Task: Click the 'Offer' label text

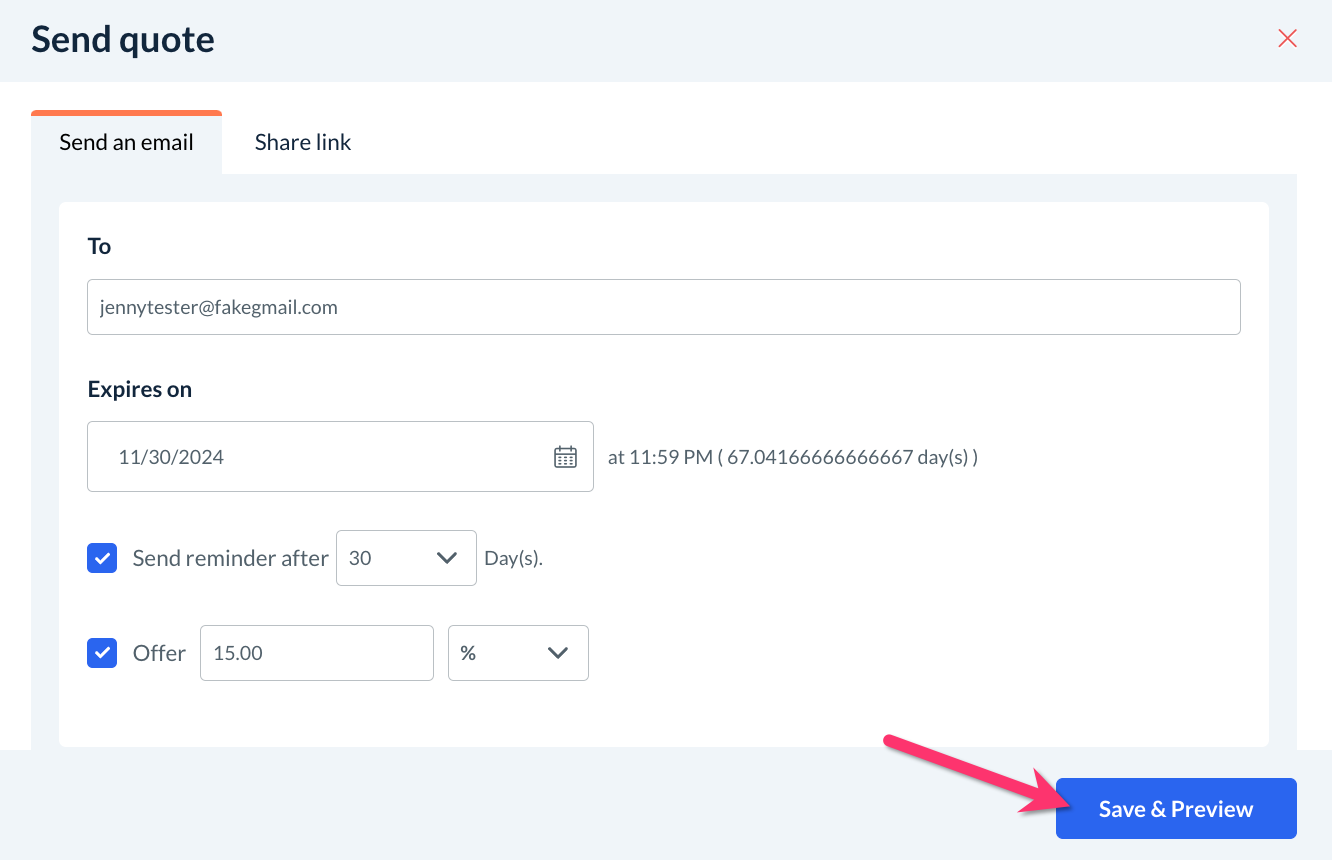Action: pos(159,653)
